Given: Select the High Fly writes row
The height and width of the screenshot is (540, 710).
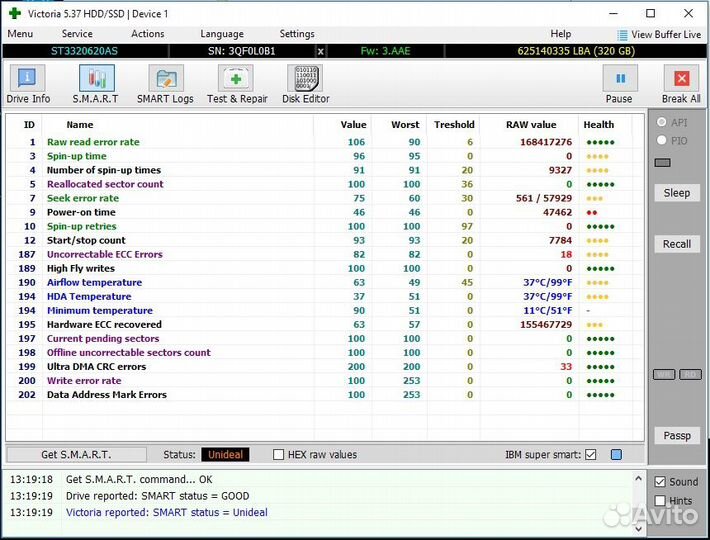Looking at the screenshot, I should click(324, 268).
